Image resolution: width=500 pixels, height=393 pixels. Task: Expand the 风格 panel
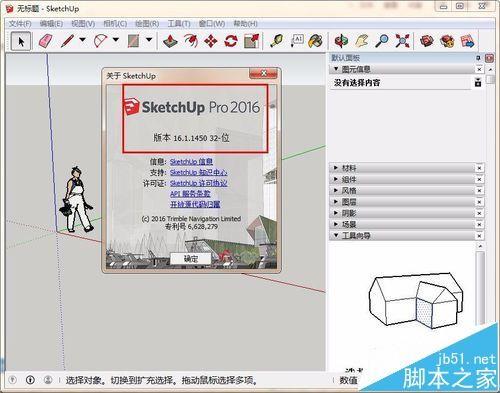click(x=336, y=190)
